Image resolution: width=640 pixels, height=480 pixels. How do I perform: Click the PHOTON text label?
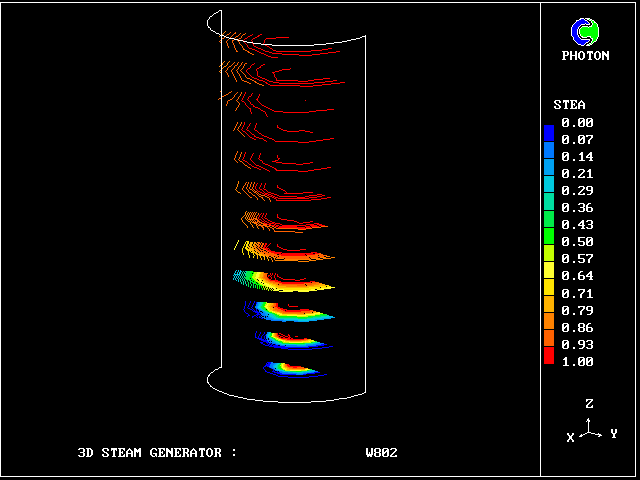click(x=585, y=56)
